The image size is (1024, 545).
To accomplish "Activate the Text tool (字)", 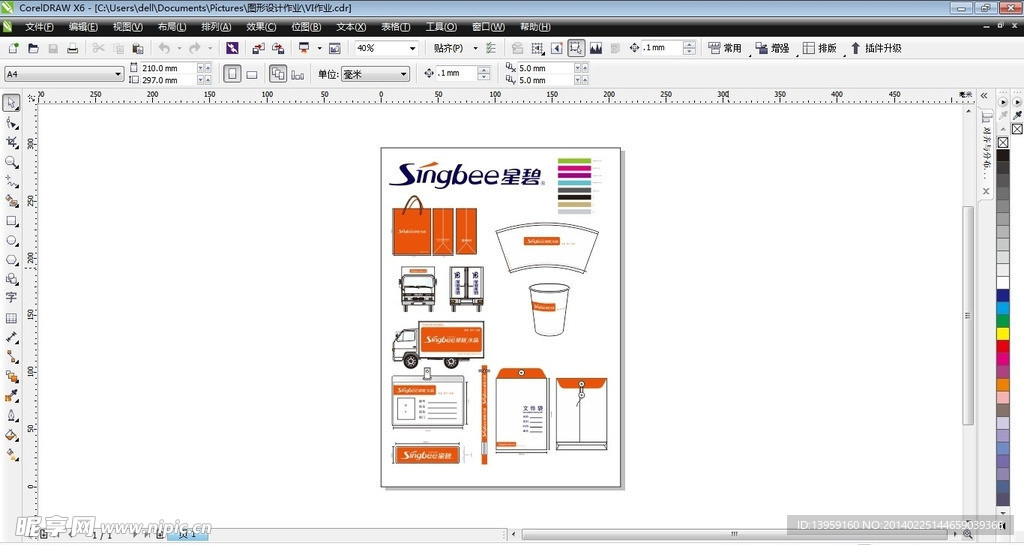I will (11, 298).
